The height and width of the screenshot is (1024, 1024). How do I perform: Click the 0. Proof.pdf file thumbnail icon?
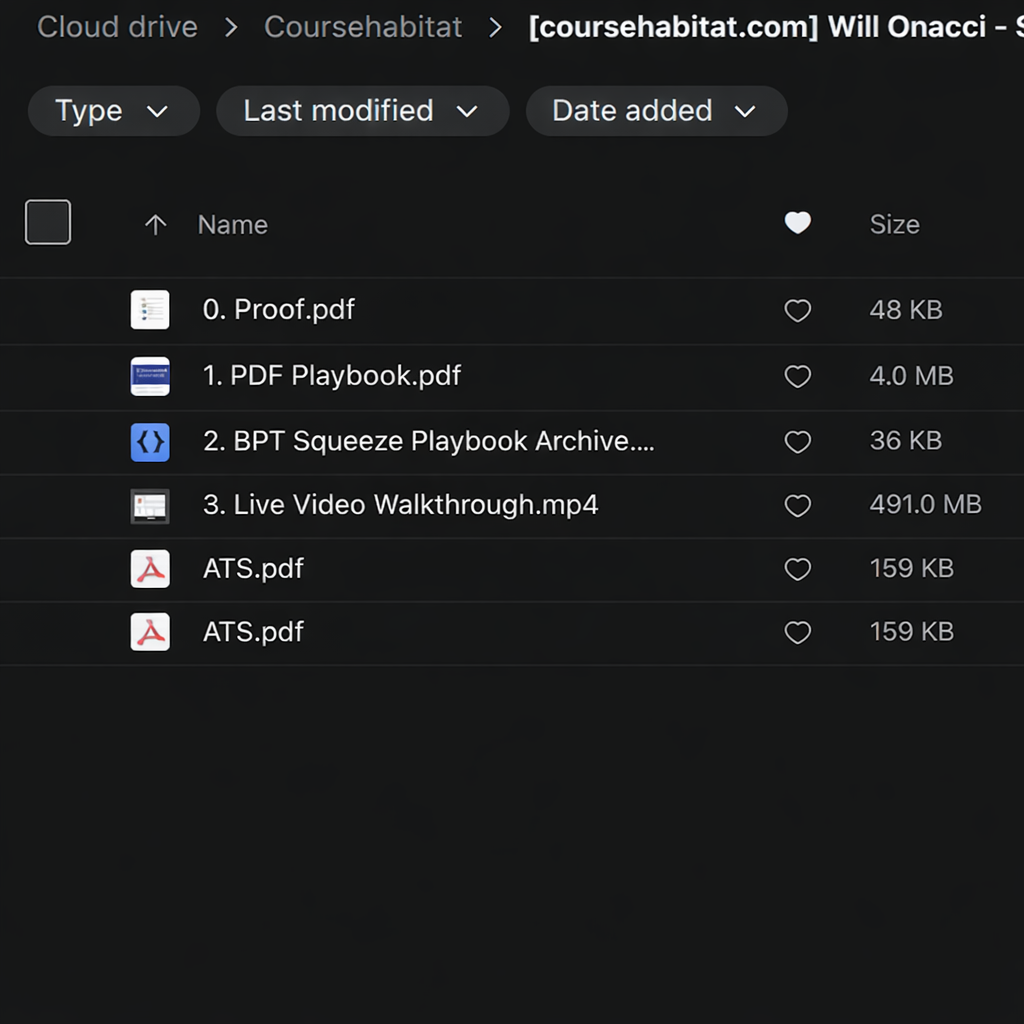pos(150,310)
